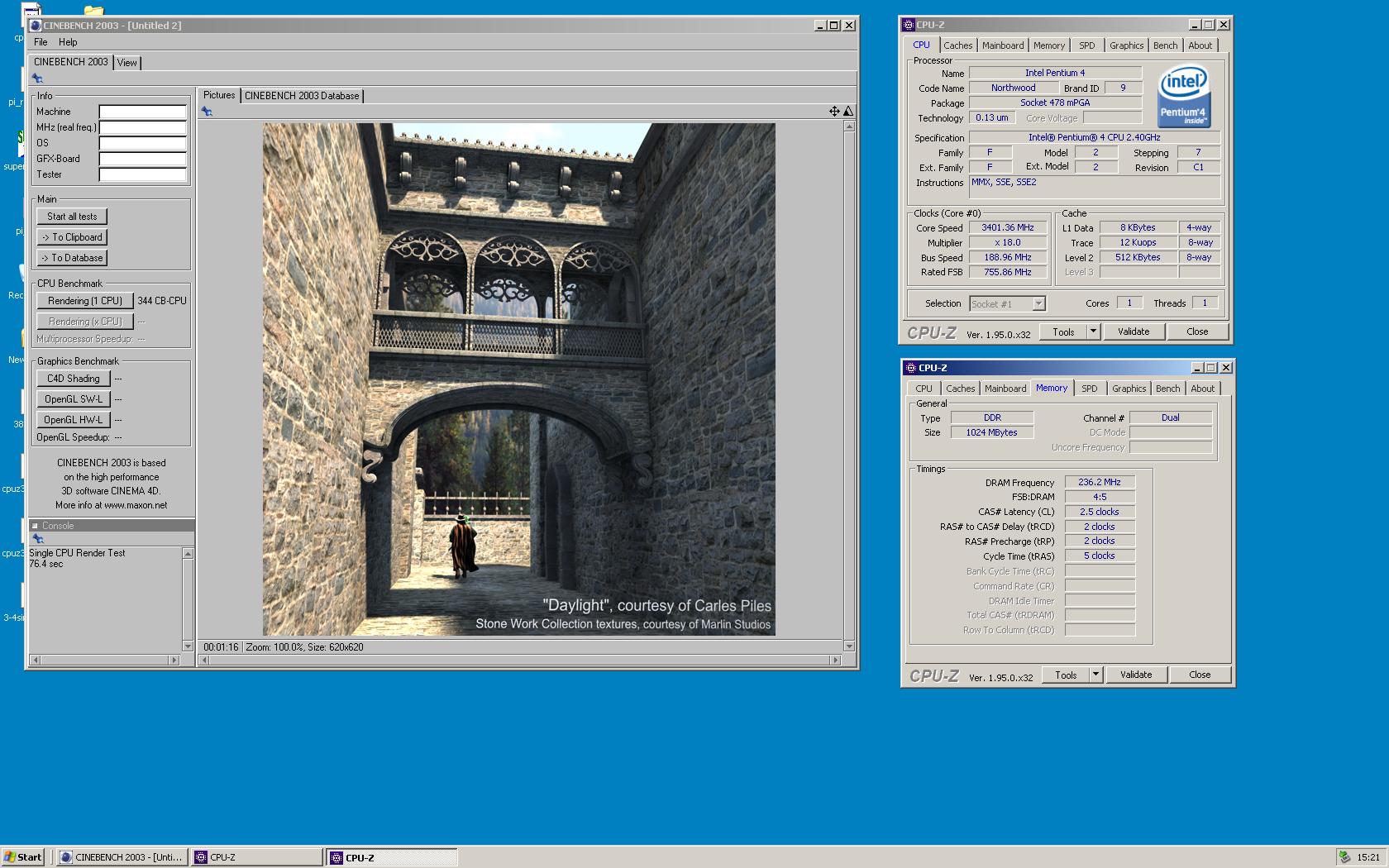
Task: Click the Machine input field
Action: click(143, 112)
